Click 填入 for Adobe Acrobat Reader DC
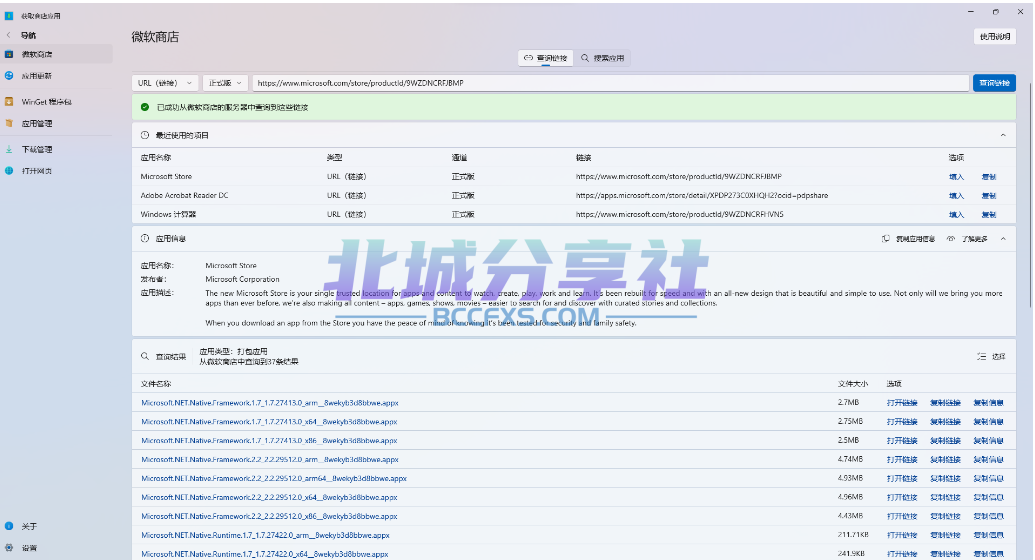Screen dimensions: 1035x560 956,195
